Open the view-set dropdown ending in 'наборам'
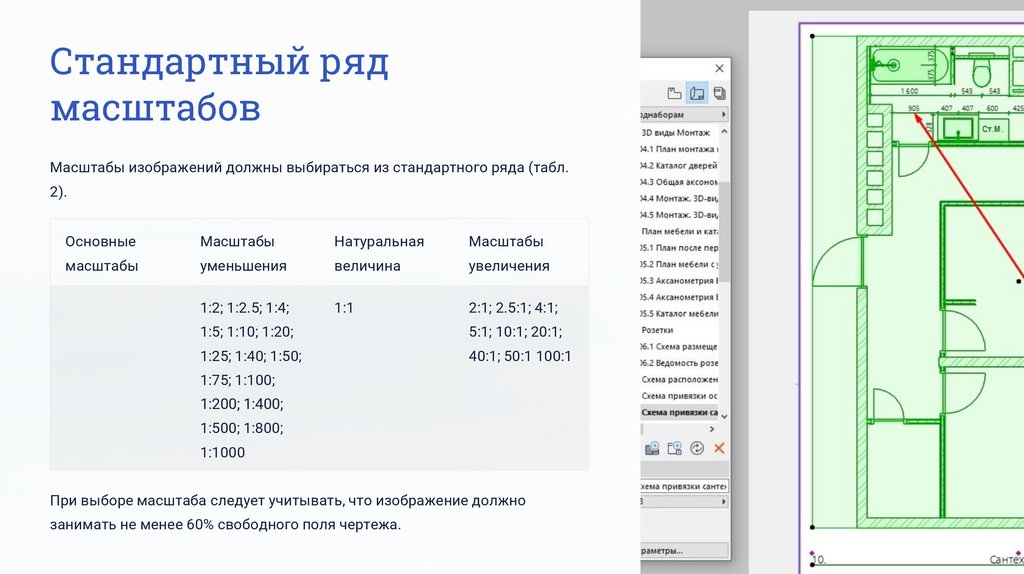 [x=684, y=114]
